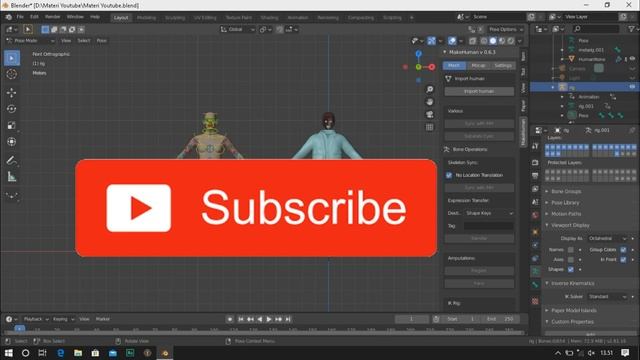Open the Window menu
The height and width of the screenshot is (360, 640).
75,17
